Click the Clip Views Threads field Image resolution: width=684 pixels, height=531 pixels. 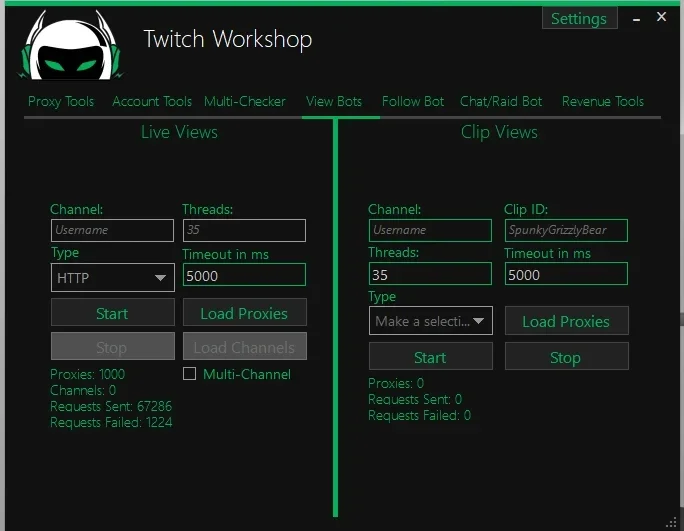point(430,274)
